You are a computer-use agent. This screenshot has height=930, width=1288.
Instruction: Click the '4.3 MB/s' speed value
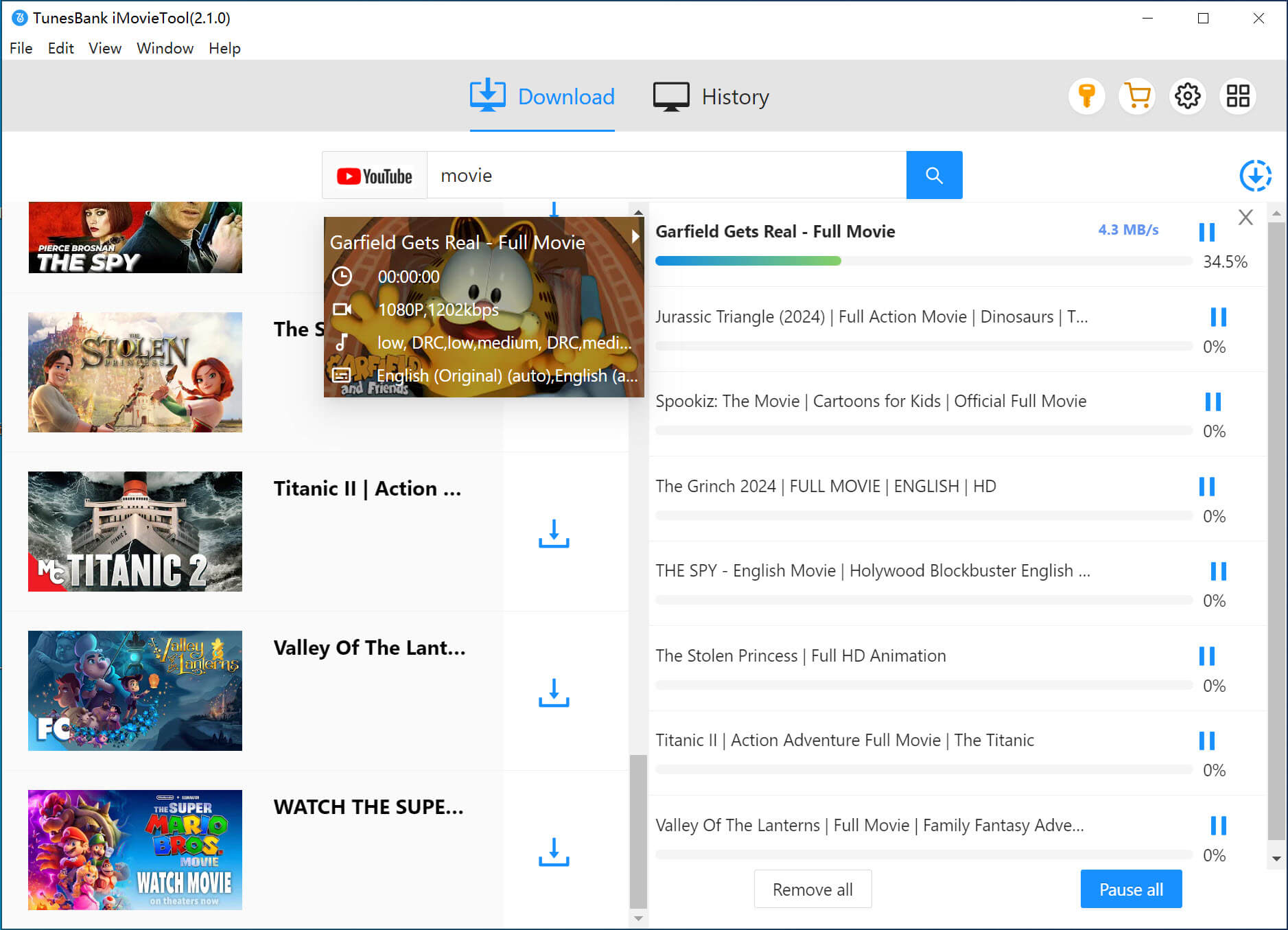1128,230
